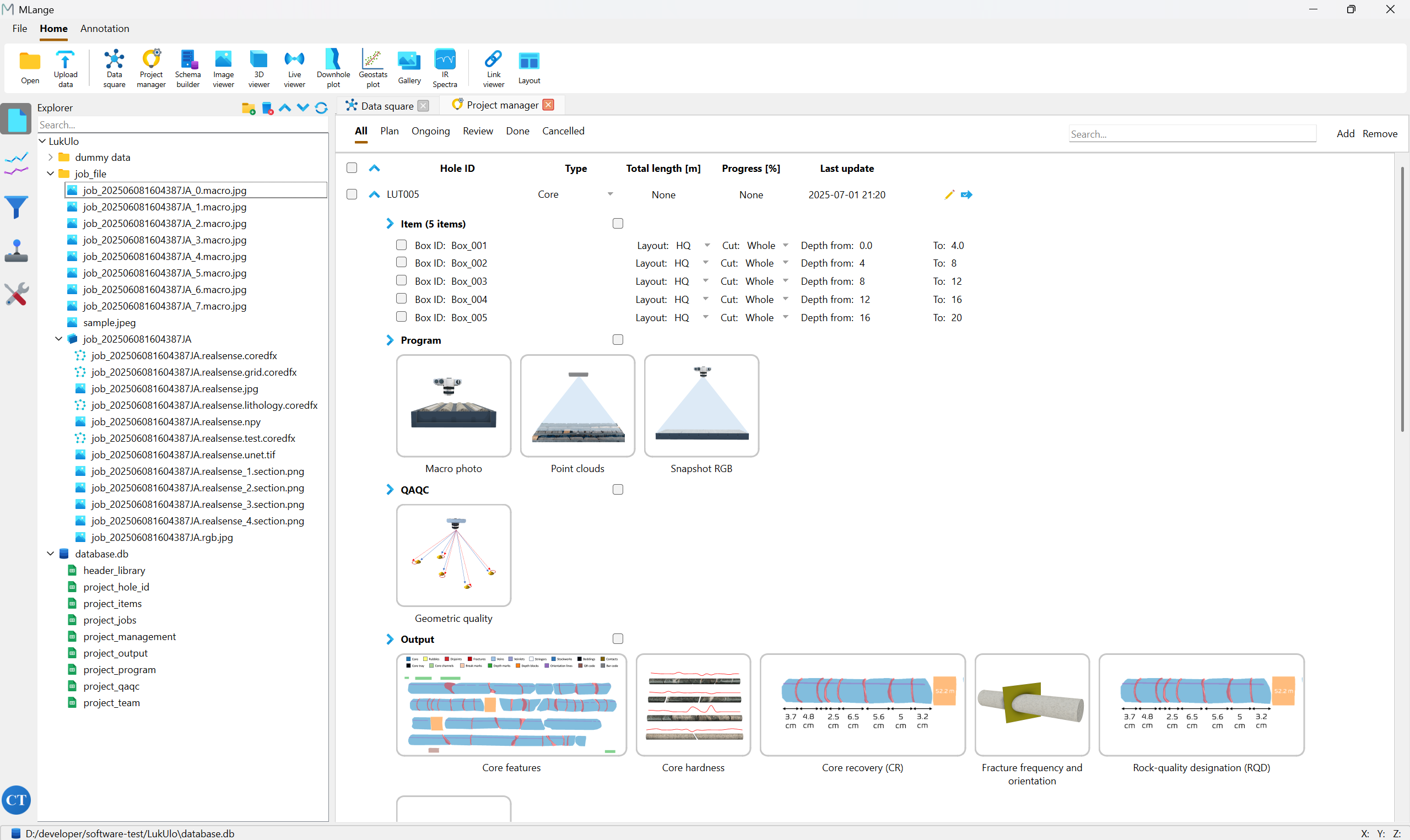Open the IR Spectra viewer
1410x840 pixels.
point(444,68)
